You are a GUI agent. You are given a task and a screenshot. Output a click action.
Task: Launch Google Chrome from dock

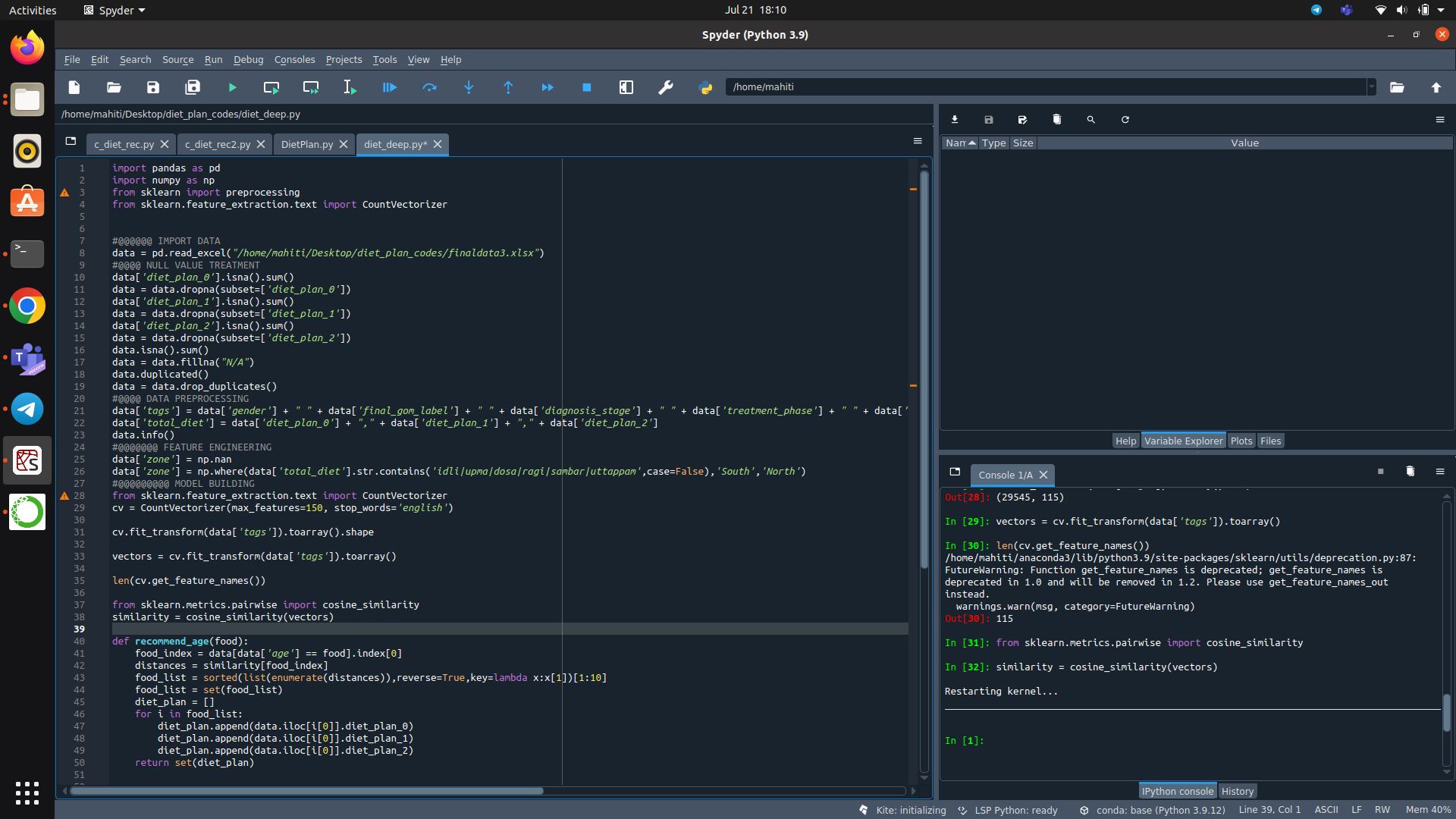coord(27,306)
